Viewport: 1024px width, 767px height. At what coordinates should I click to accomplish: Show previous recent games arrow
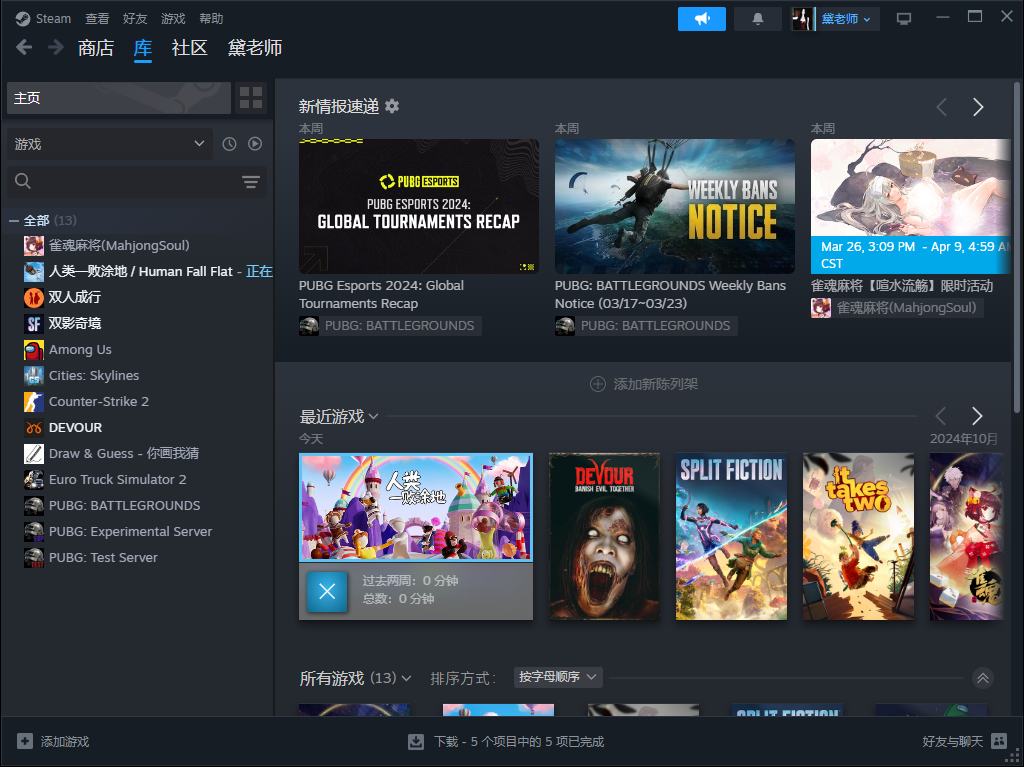(x=940, y=416)
